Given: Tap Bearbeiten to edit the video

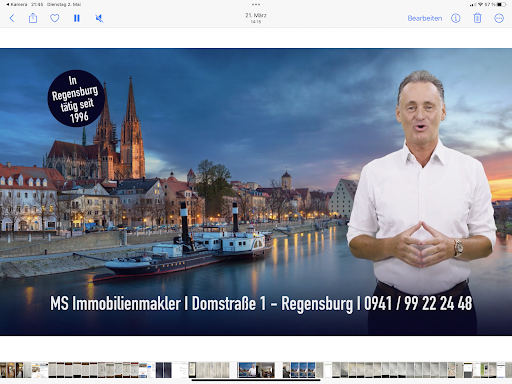Looking at the screenshot, I should [425, 18].
